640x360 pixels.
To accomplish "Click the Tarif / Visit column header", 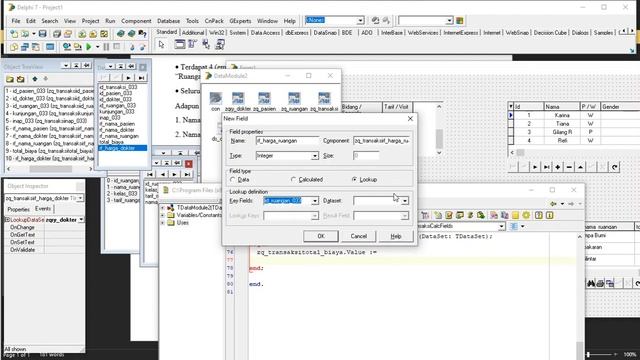I will click(396, 107).
